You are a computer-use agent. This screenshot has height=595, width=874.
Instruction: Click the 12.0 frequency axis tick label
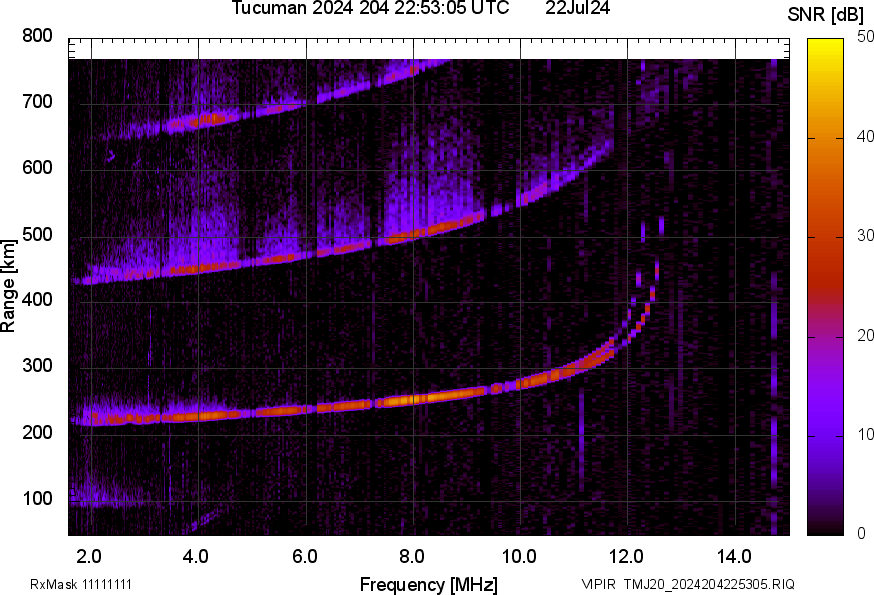point(627,555)
